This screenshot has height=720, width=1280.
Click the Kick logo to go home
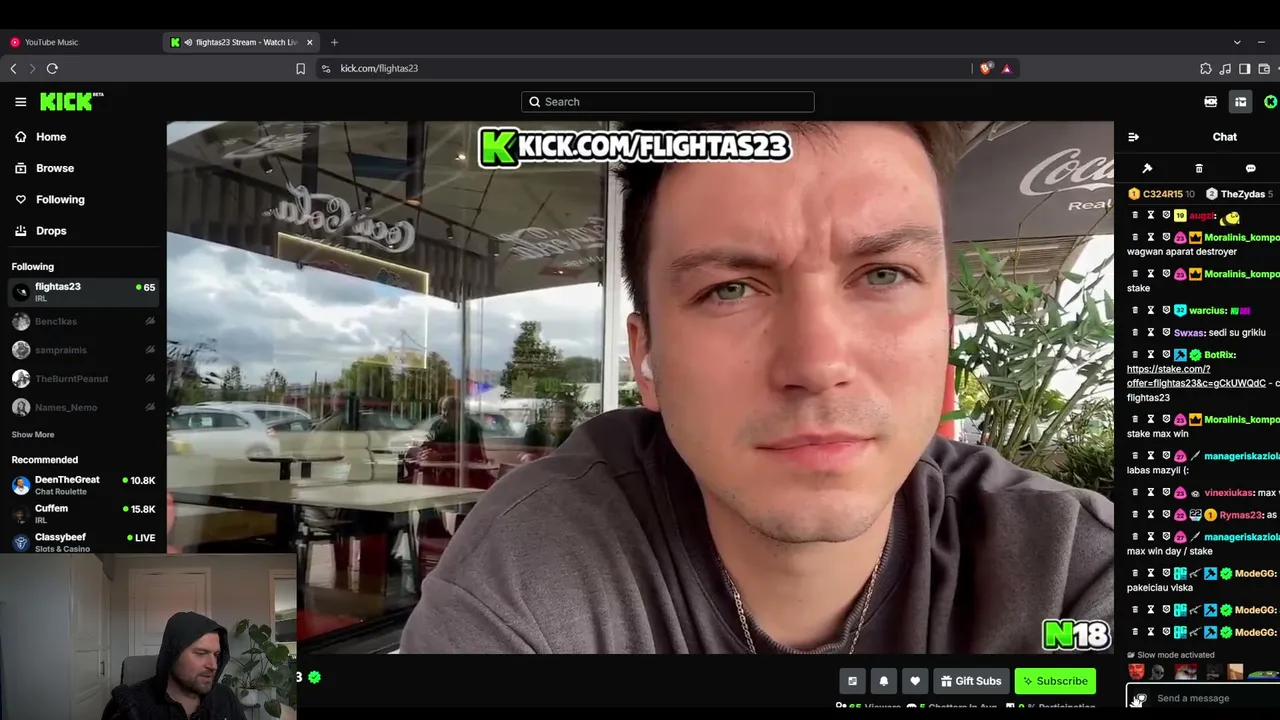[x=71, y=101]
